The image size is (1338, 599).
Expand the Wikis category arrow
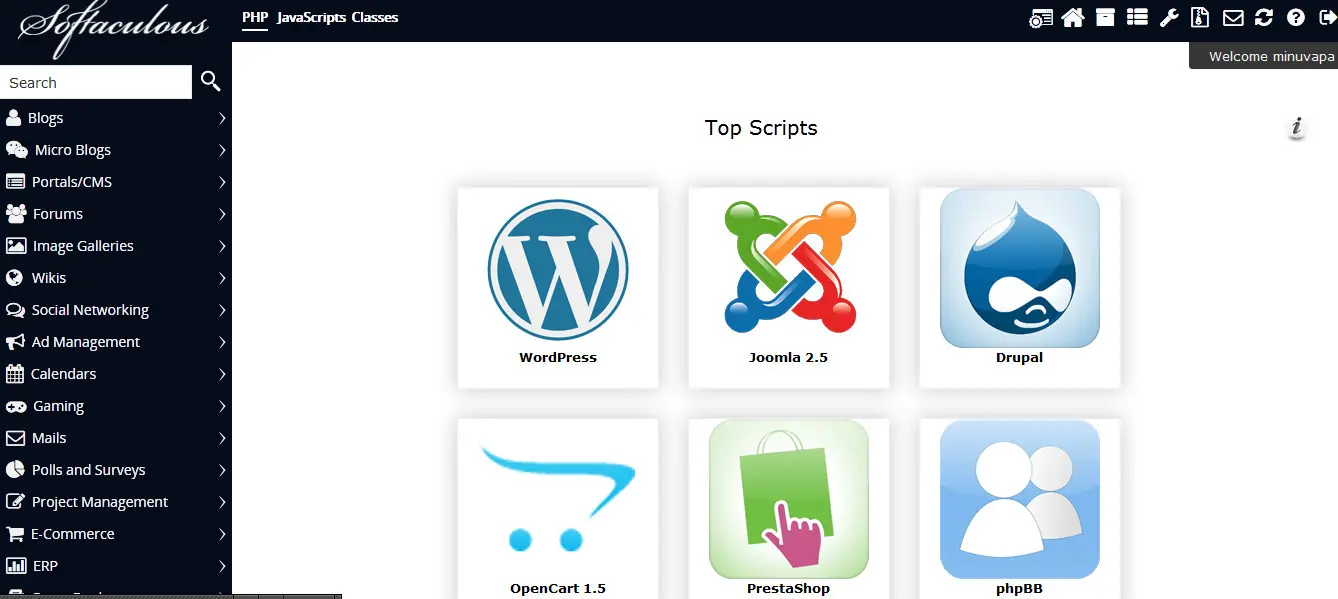click(222, 278)
